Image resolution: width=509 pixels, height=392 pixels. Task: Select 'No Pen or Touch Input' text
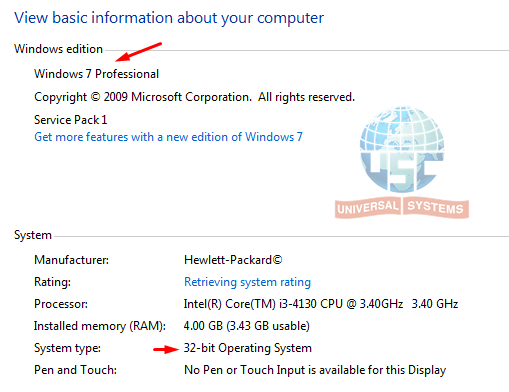click(315, 370)
